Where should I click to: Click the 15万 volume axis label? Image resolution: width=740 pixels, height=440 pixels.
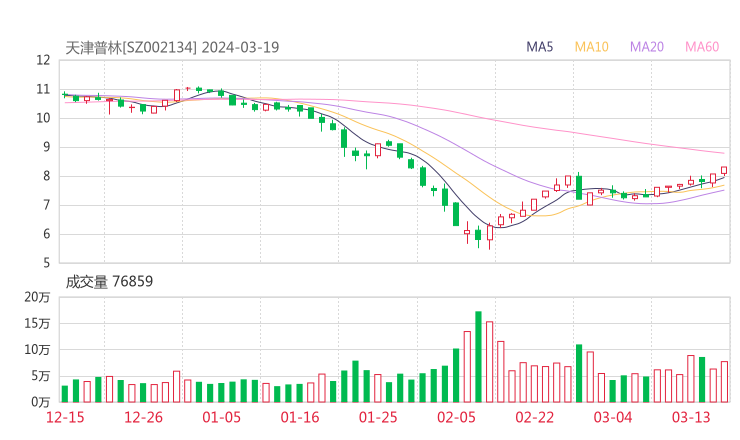[x=37, y=323]
